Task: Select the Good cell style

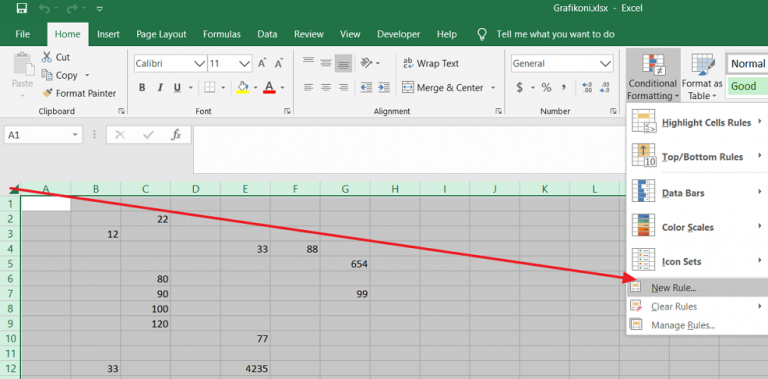Action: 747,86
